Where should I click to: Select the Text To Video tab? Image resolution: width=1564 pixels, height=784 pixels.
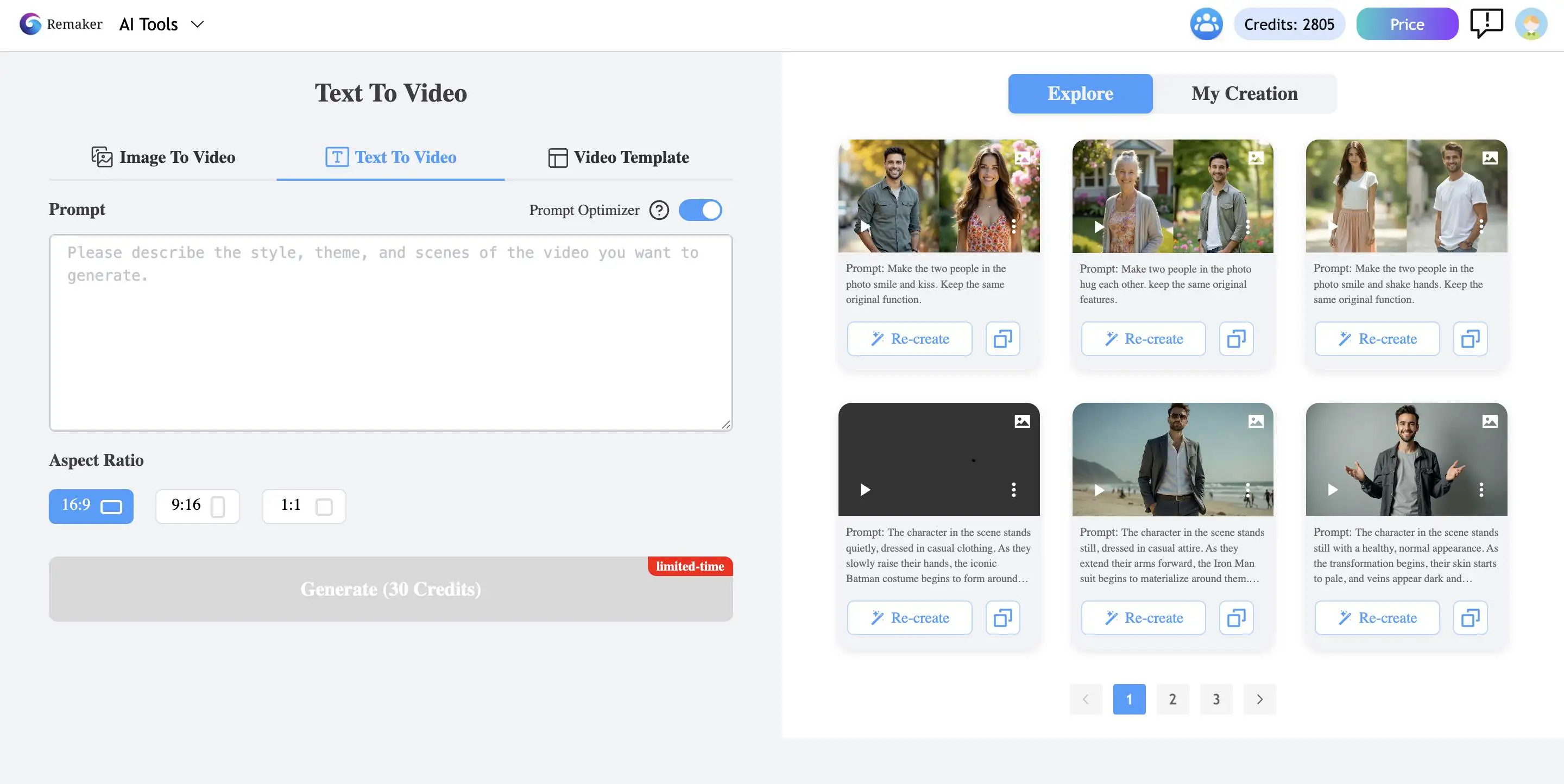point(390,157)
